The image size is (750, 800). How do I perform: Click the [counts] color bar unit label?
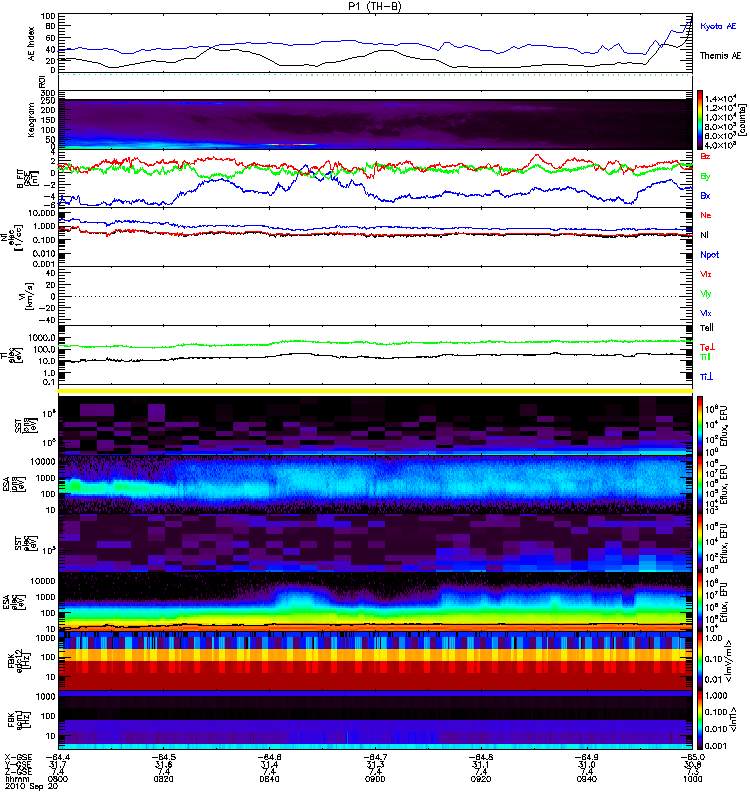[x=743, y=120]
